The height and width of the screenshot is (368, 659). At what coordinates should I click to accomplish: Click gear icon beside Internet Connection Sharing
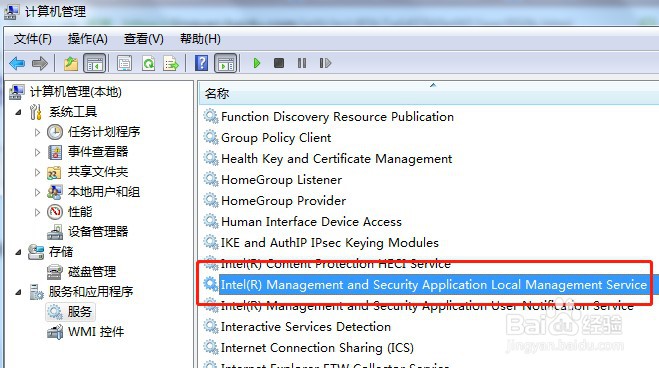[211, 347]
